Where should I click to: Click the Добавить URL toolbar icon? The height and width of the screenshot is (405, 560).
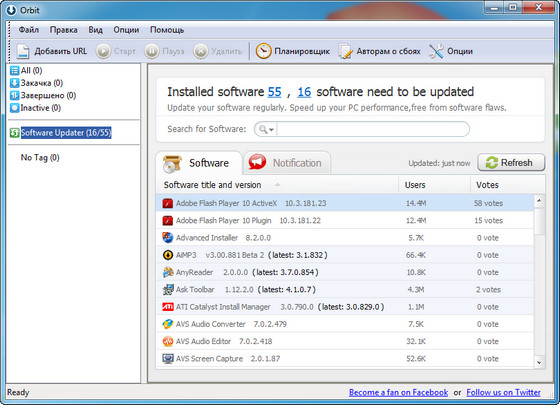click(x=23, y=51)
